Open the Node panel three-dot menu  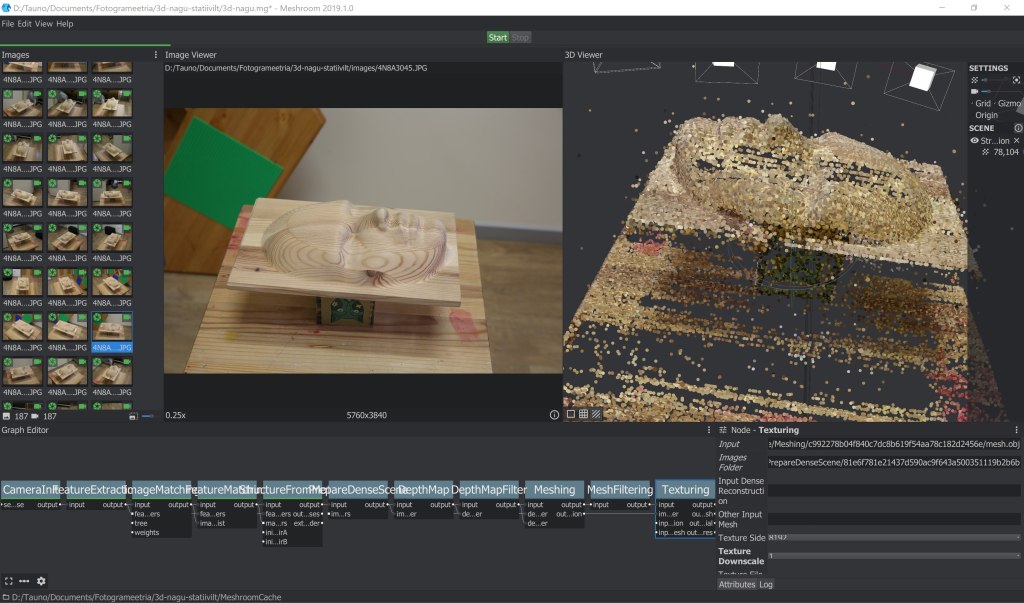[x=1017, y=430]
